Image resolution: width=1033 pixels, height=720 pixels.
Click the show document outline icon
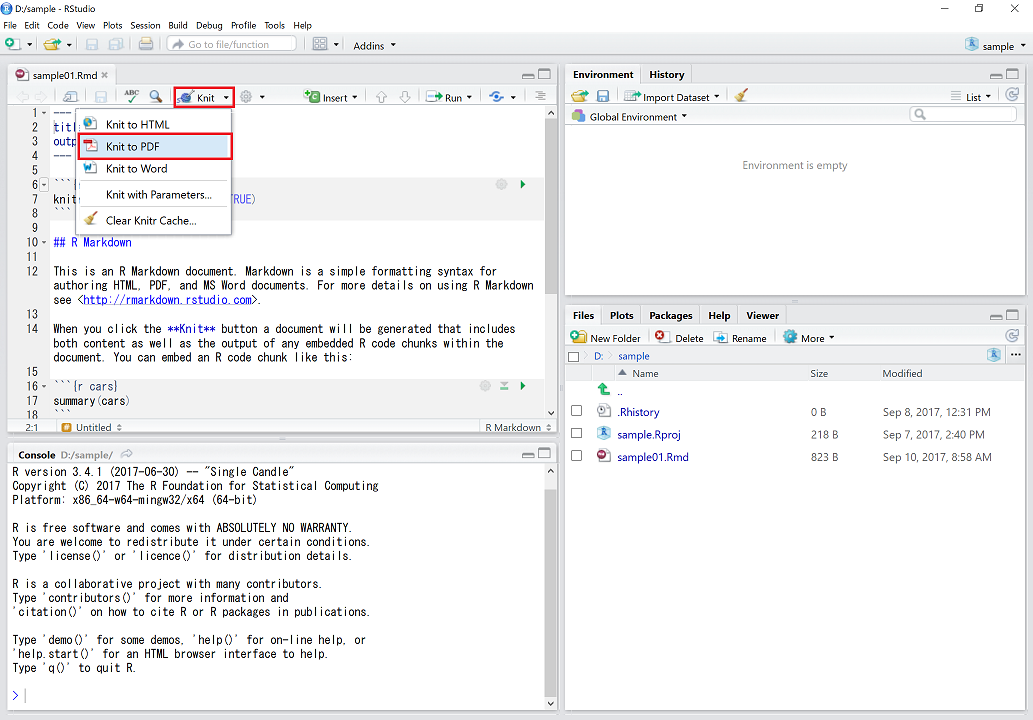coord(540,96)
